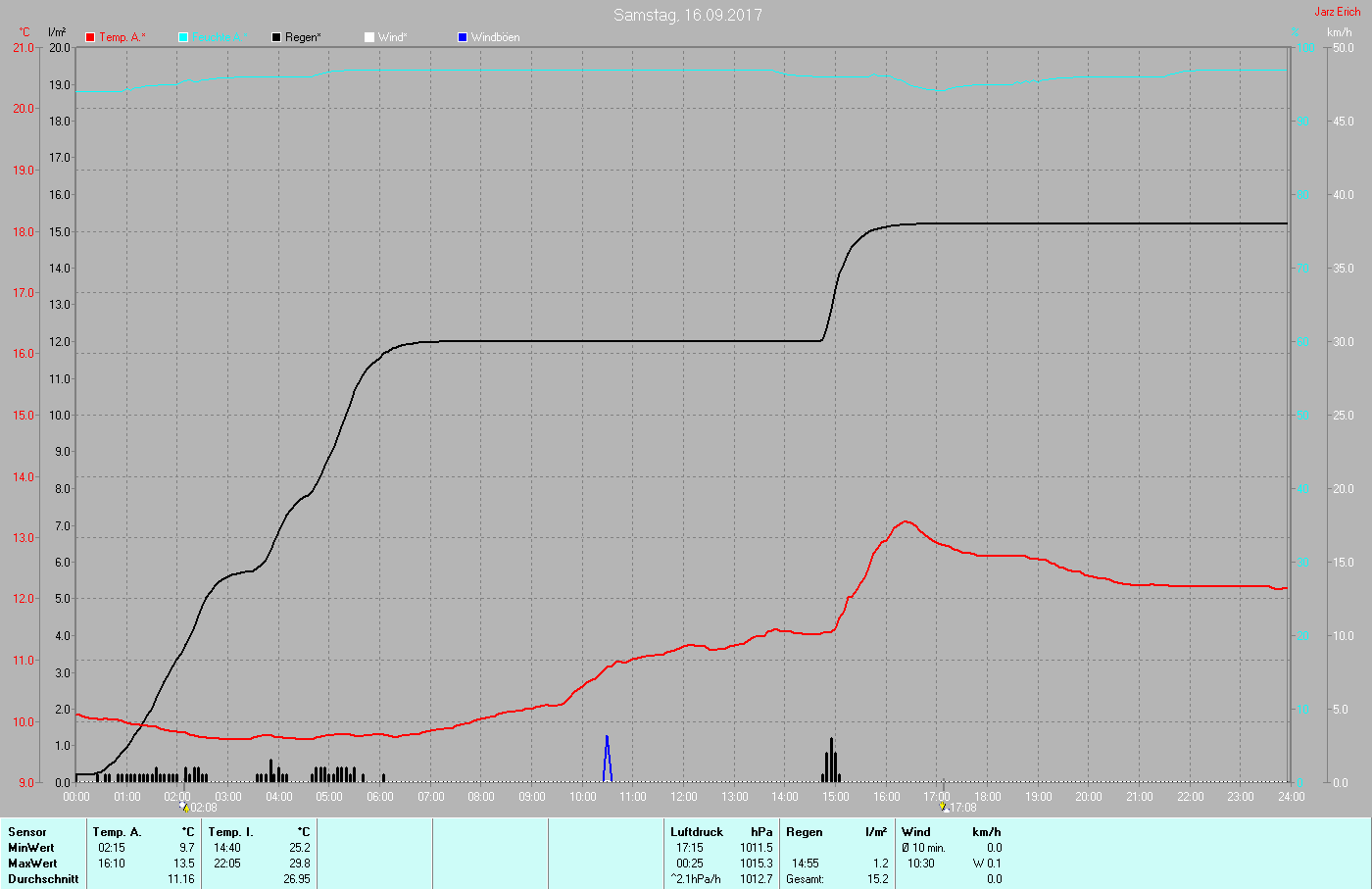Click the sunset marker icon beside 17:08
The image size is (1372, 889).
click(x=944, y=808)
